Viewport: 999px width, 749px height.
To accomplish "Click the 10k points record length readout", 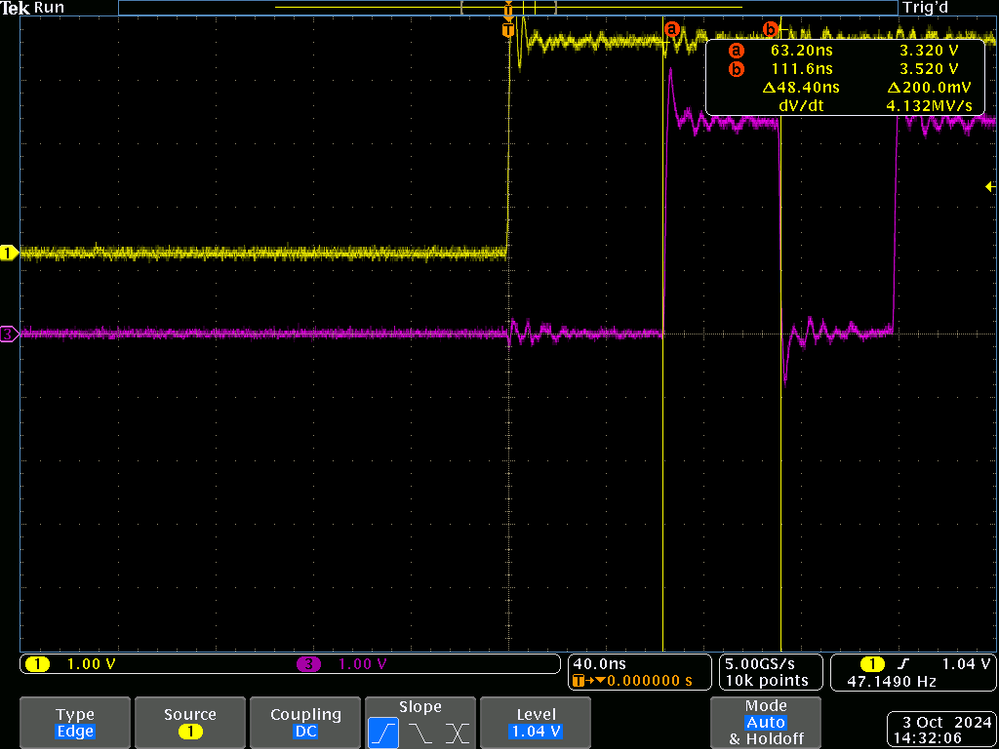I will [x=766, y=681].
